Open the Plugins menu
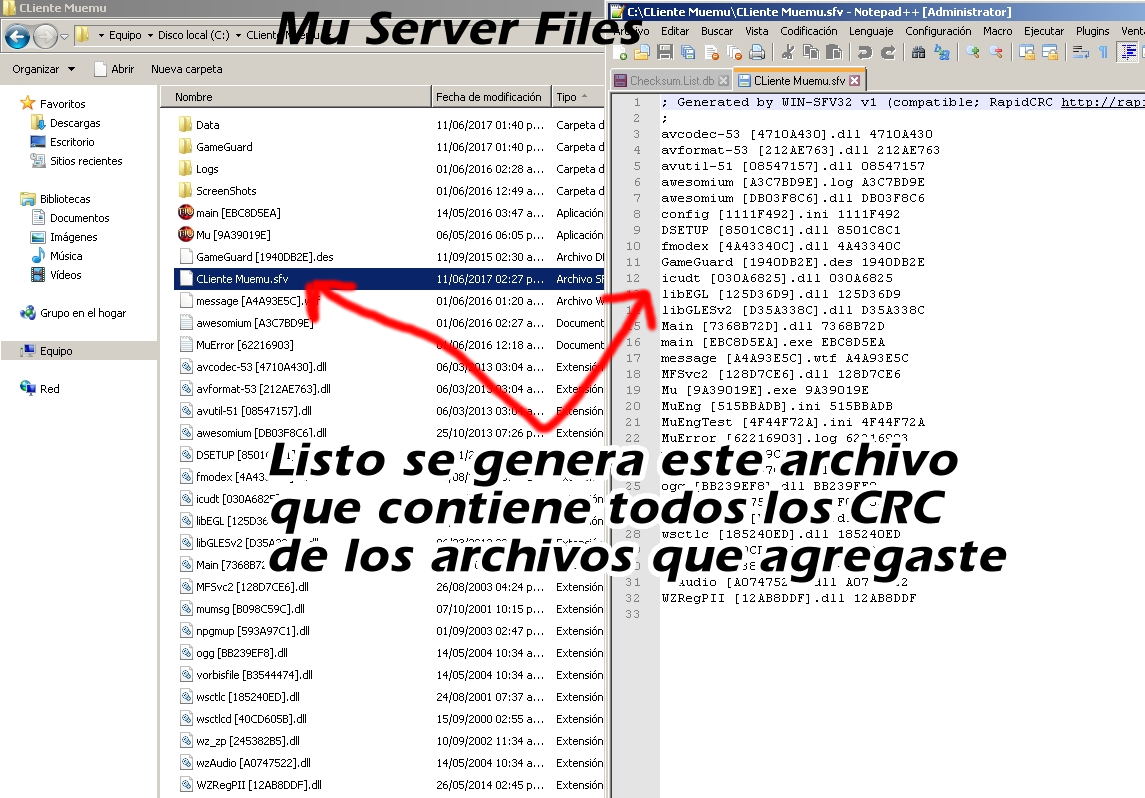Screen dimensions: 1145x798 (1092, 31)
